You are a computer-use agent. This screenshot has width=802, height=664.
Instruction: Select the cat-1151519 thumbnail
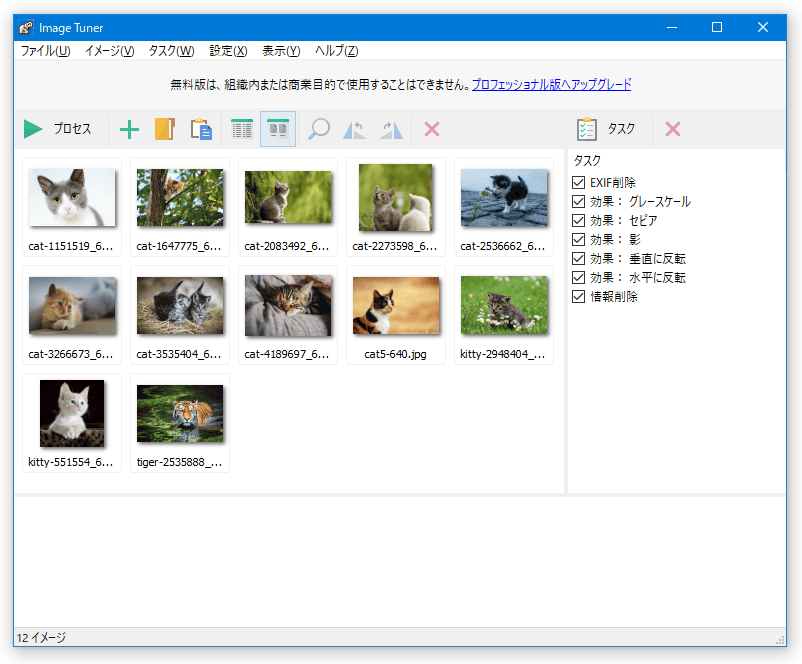[72, 207]
